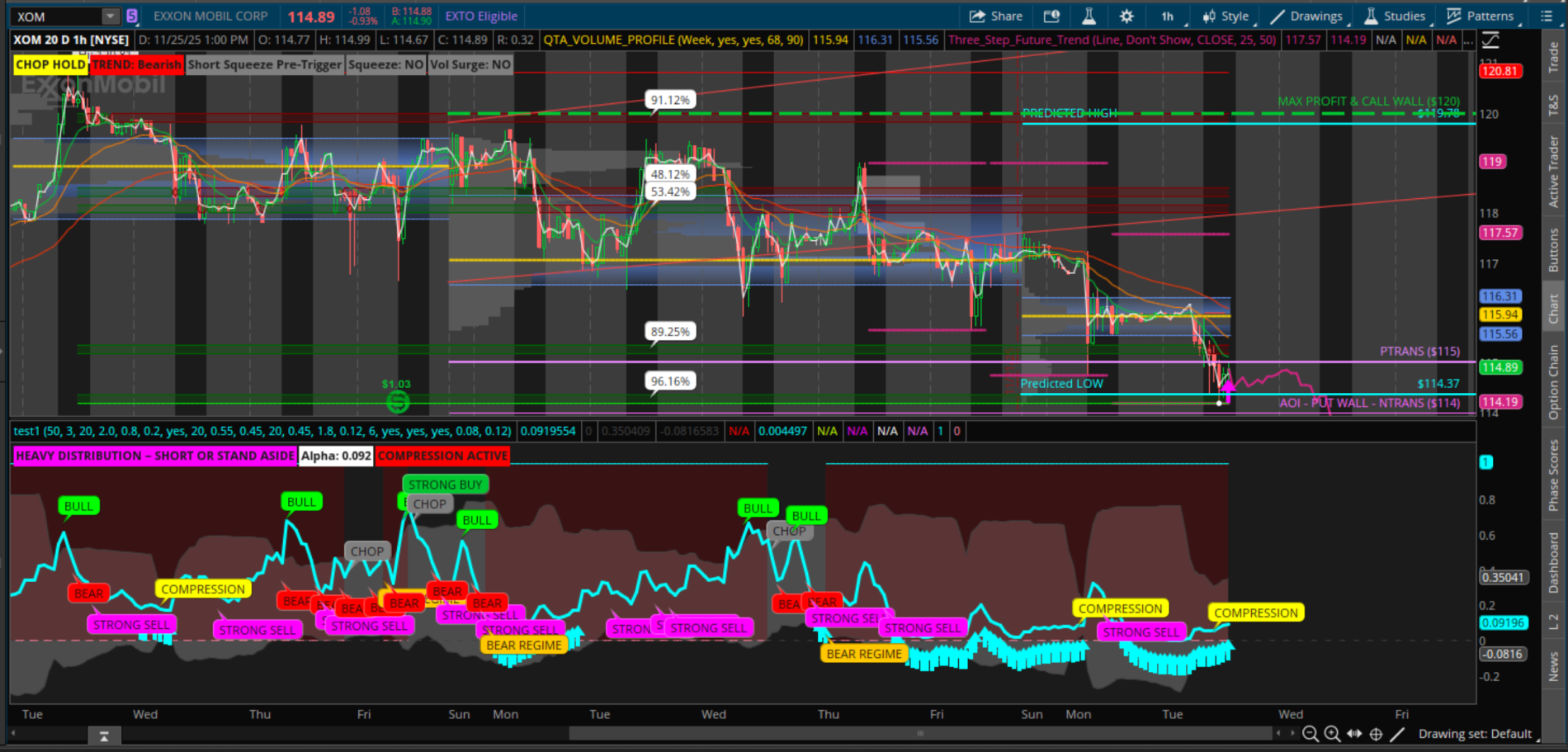
Task: Toggle the Active Trader side panel
Action: 1553,172
